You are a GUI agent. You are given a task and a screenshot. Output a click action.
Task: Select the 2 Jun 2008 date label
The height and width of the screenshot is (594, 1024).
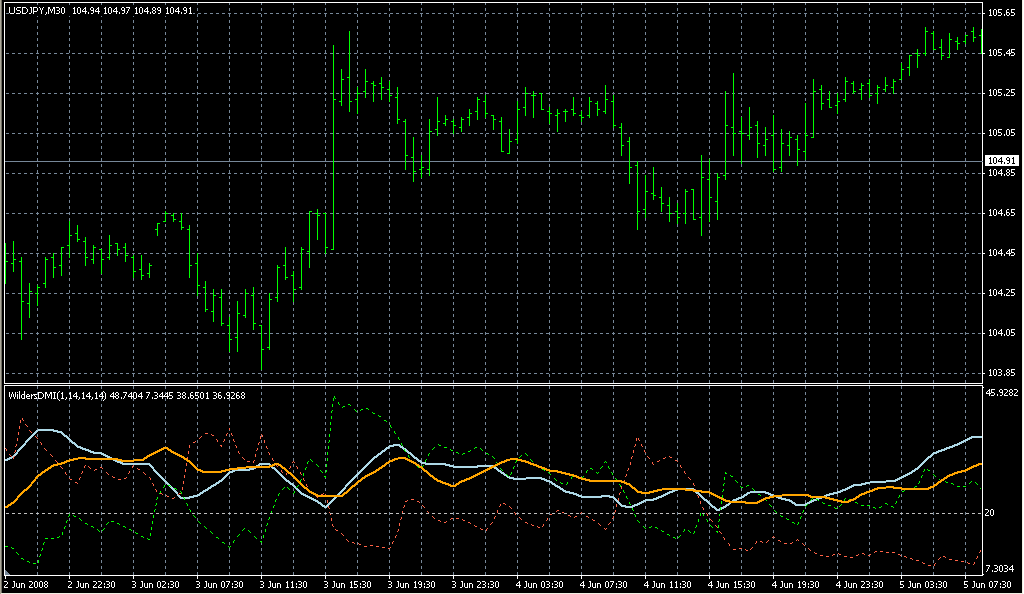(x=27, y=583)
